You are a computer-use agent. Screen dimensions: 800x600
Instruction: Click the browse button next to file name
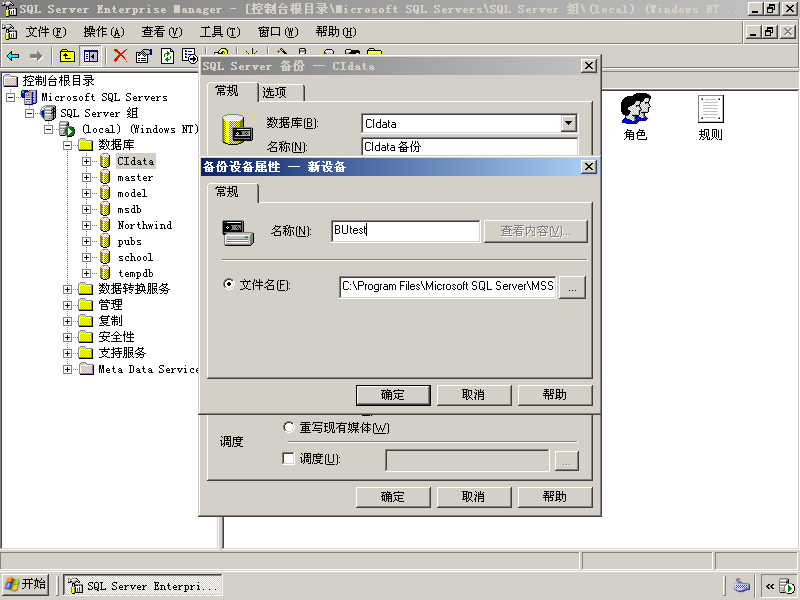coord(572,287)
